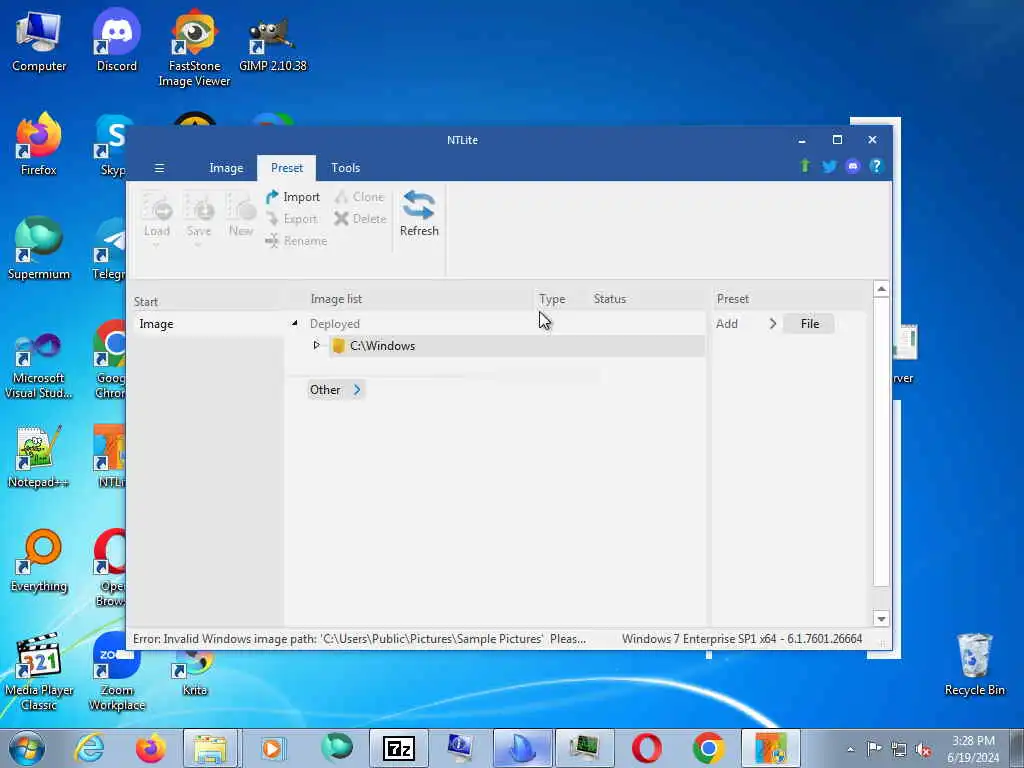Open Windows Explorer folder on taskbar
This screenshot has width=1024, height=768.
(210, 748)
